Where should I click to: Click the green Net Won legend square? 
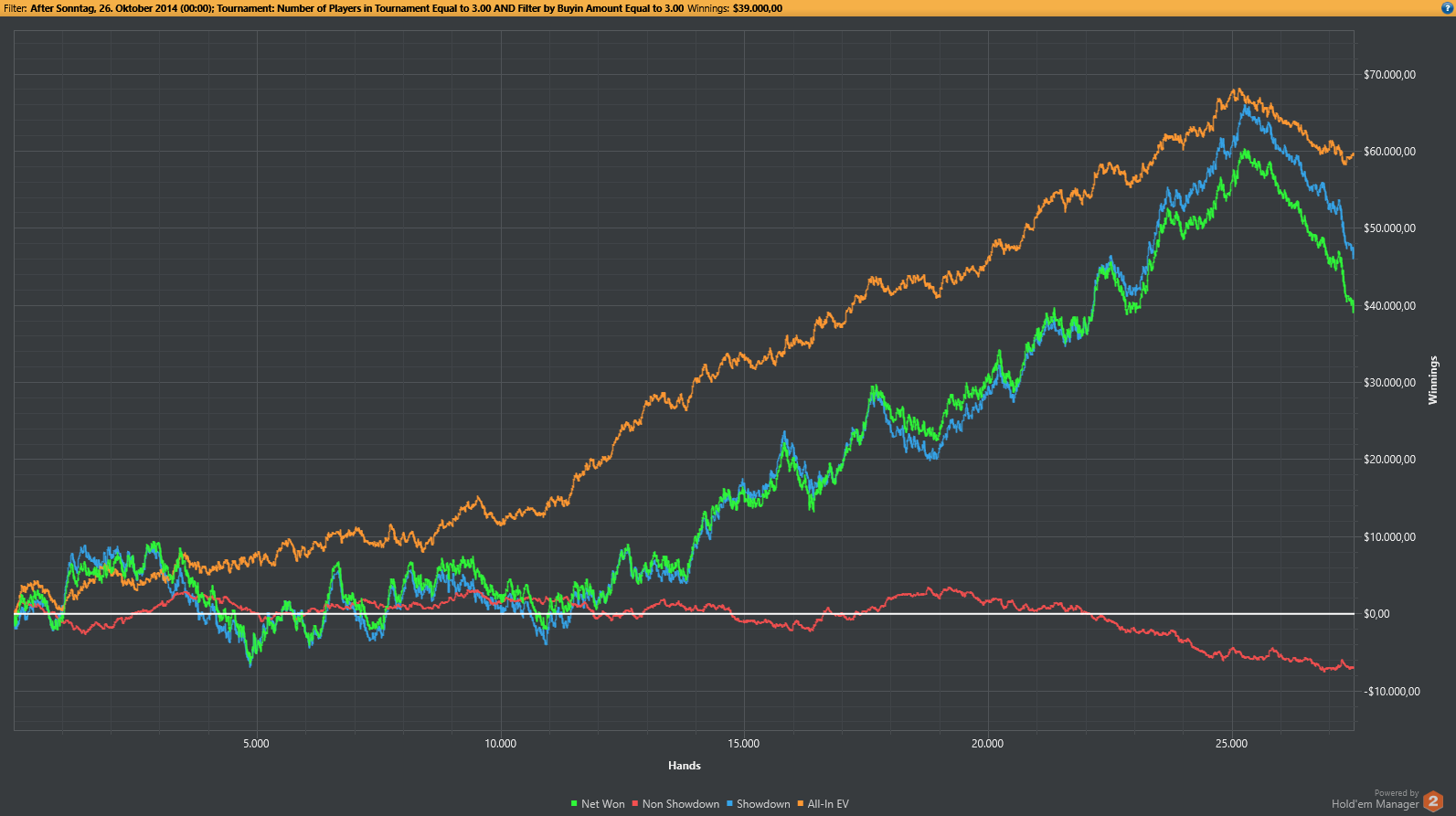574,804
